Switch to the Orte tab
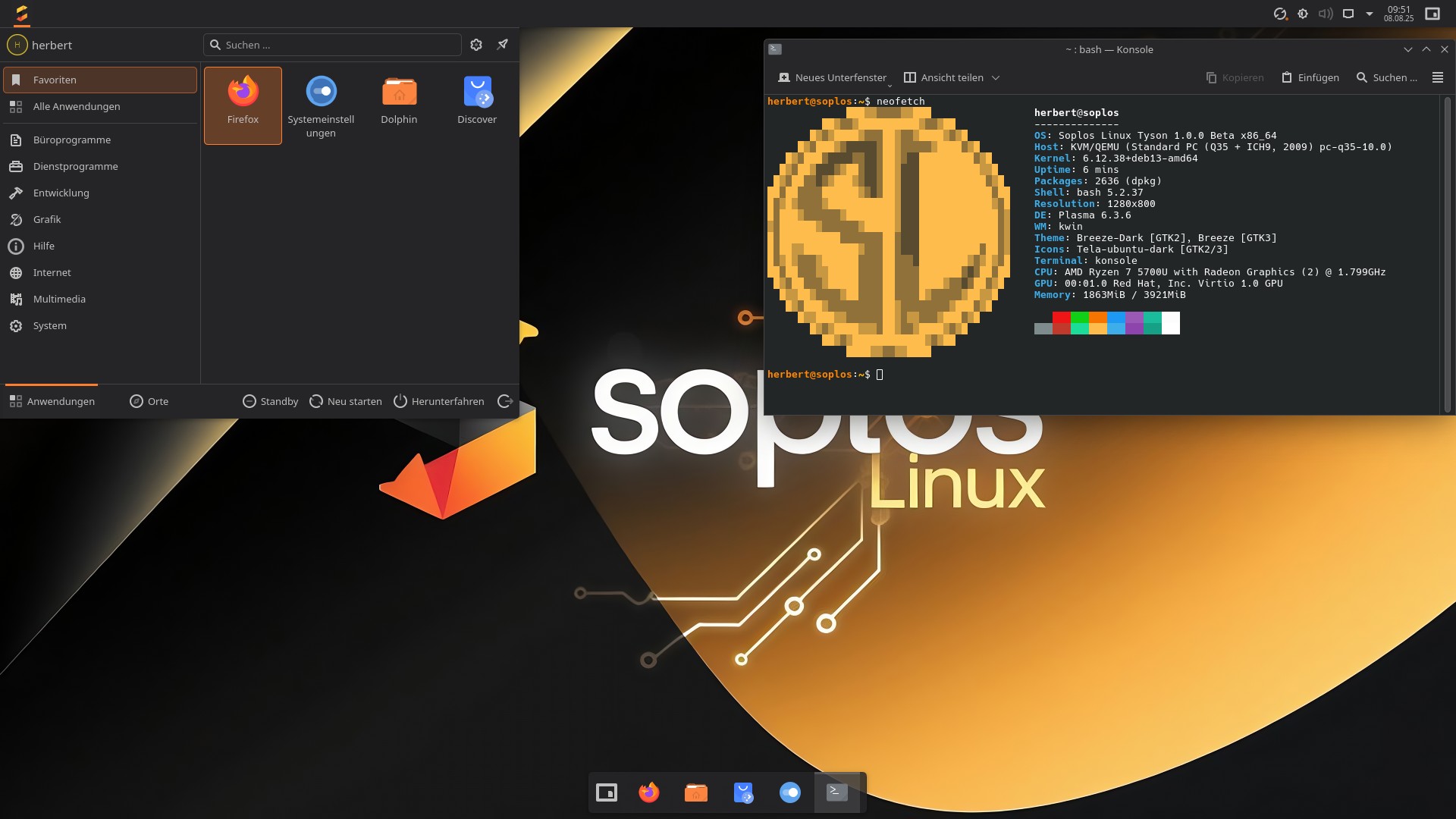1456x819 pixels. [x=149, y=401]
